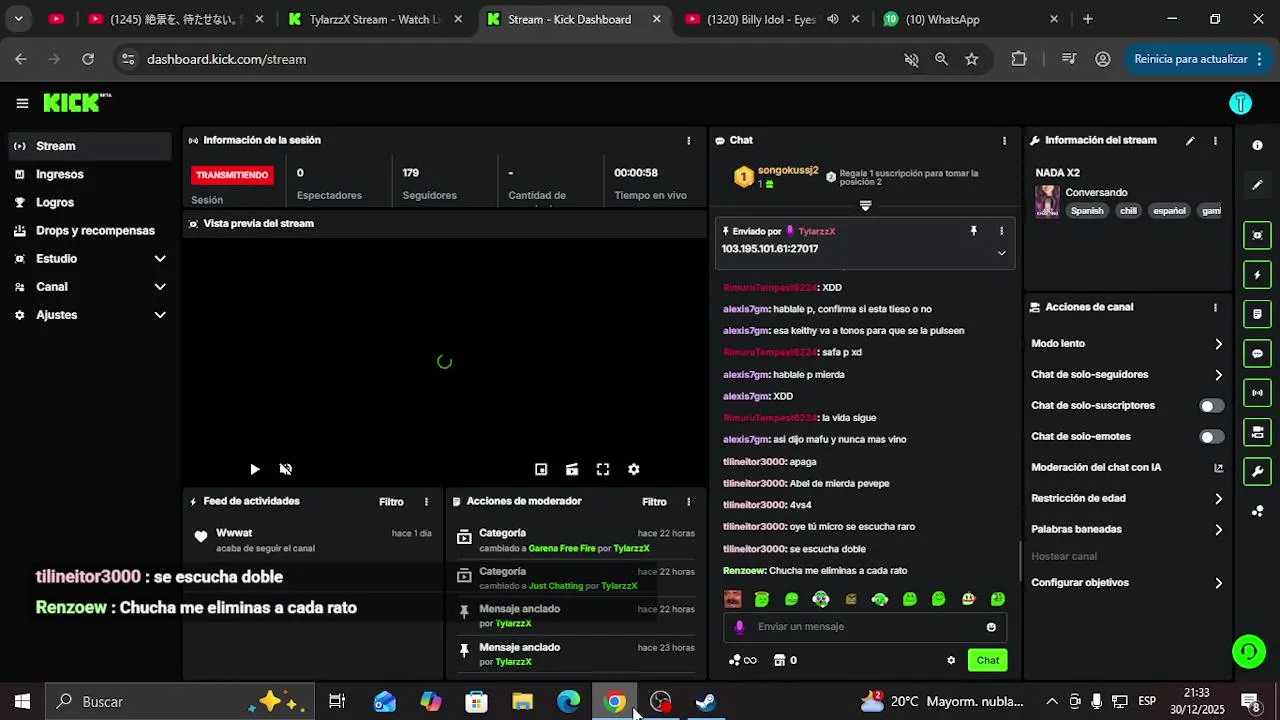Image resolution: width=1280 pixels, height=720 pixels.
Task: Edit stream info with the panel pencil icon
Action: click(x=1190, y=141)
